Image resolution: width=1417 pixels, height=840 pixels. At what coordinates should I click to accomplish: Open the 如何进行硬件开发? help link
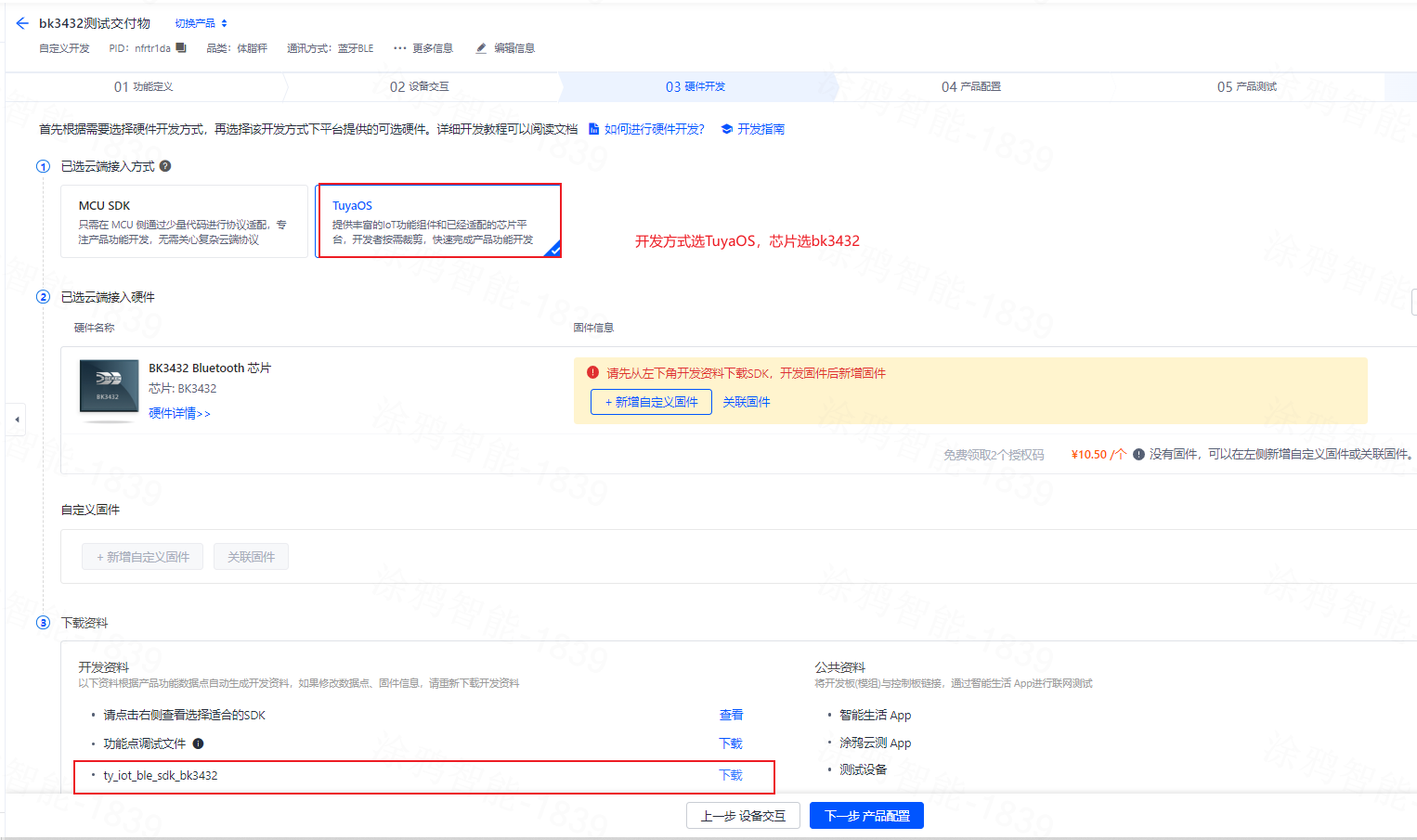pyautogui.click(x=655, y=129)
